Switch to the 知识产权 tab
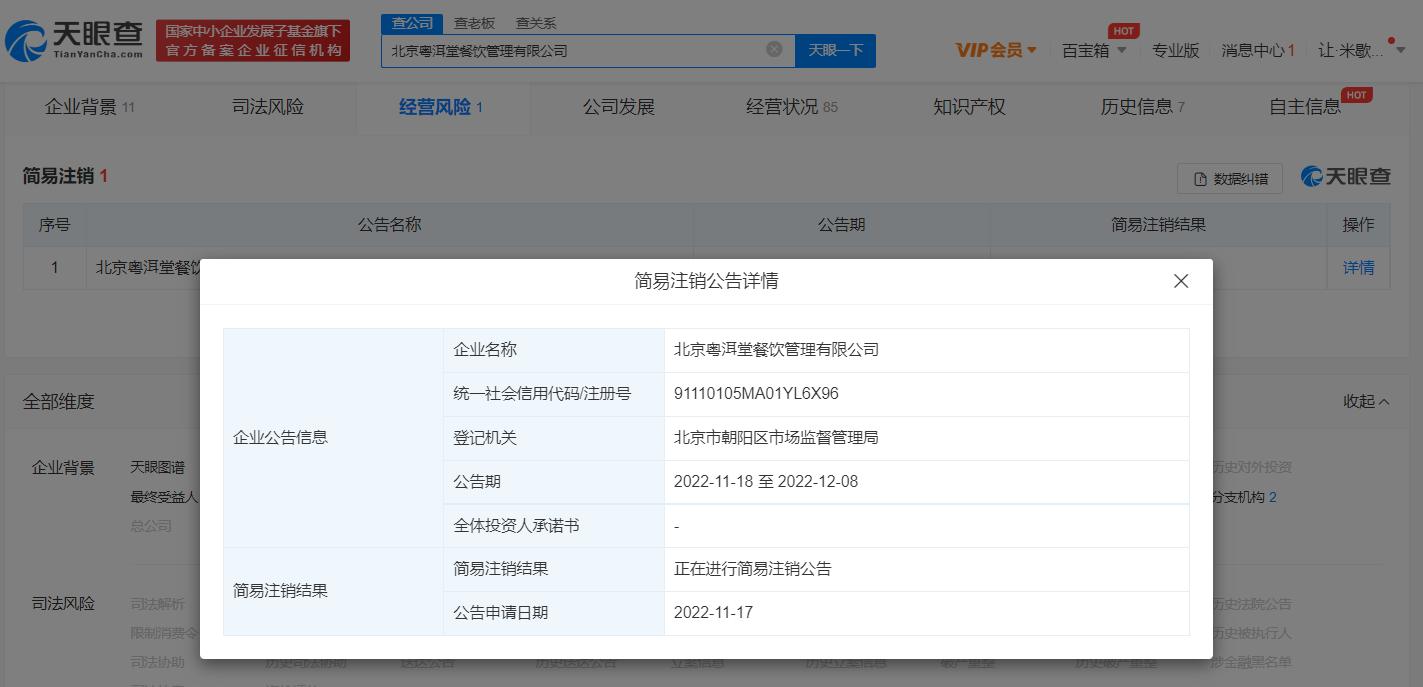The image size is (1423, 687). pos(967,106)
